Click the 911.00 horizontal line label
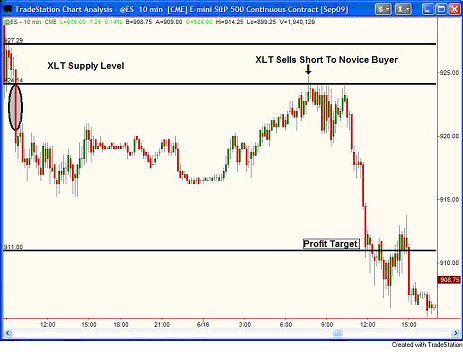The height and width of the screenshot is (363, 463). pos(13,247)
